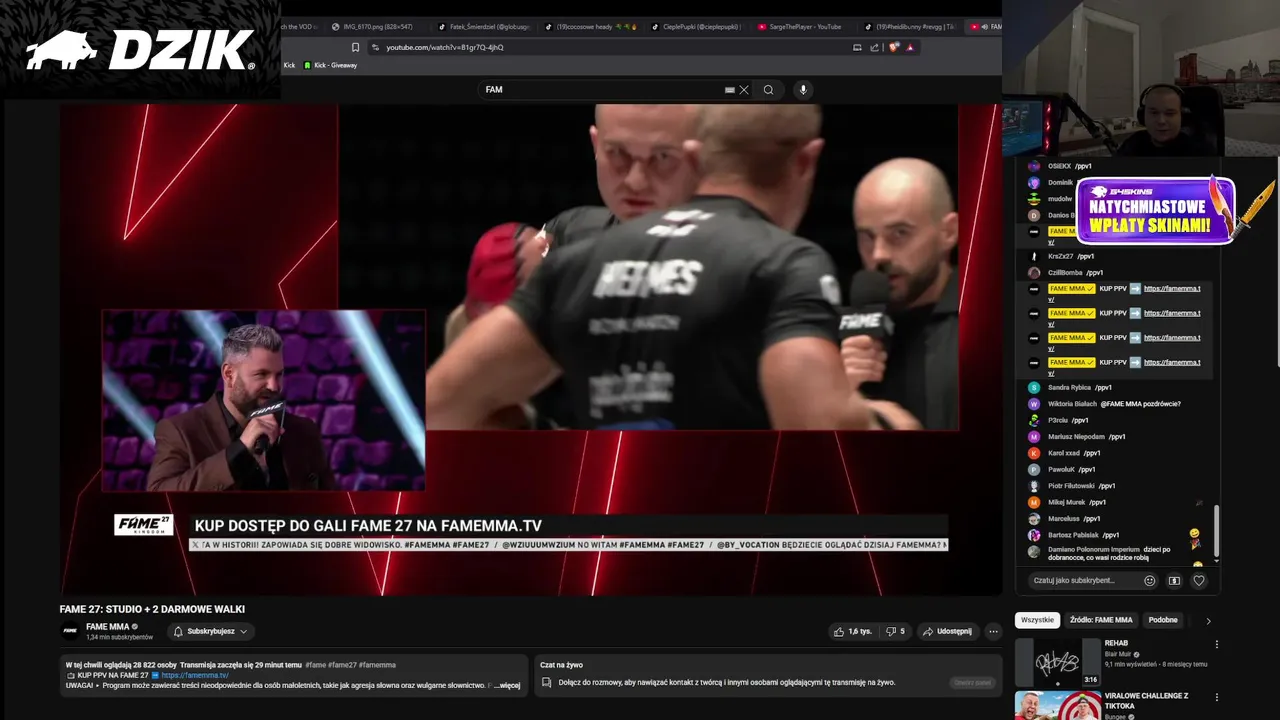The width and height of the screenshot is (1280, 720).
Task: Send a heart reaction in chat
Action: coord(1199,580)
